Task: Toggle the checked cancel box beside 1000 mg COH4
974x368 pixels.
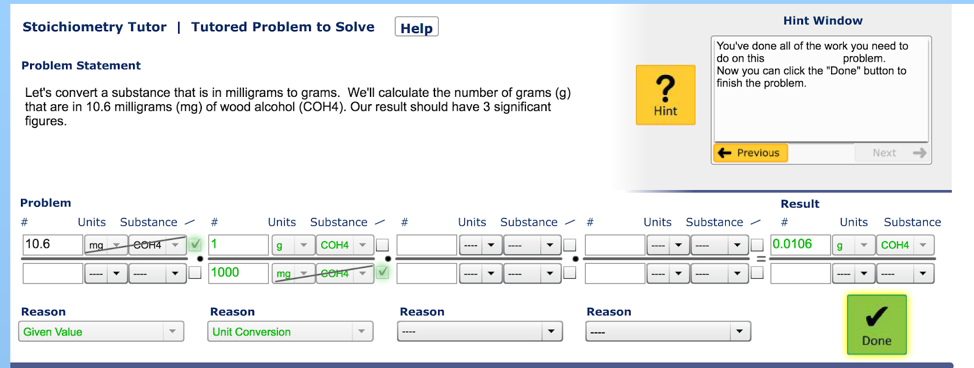Action: (x=383, y=272)
